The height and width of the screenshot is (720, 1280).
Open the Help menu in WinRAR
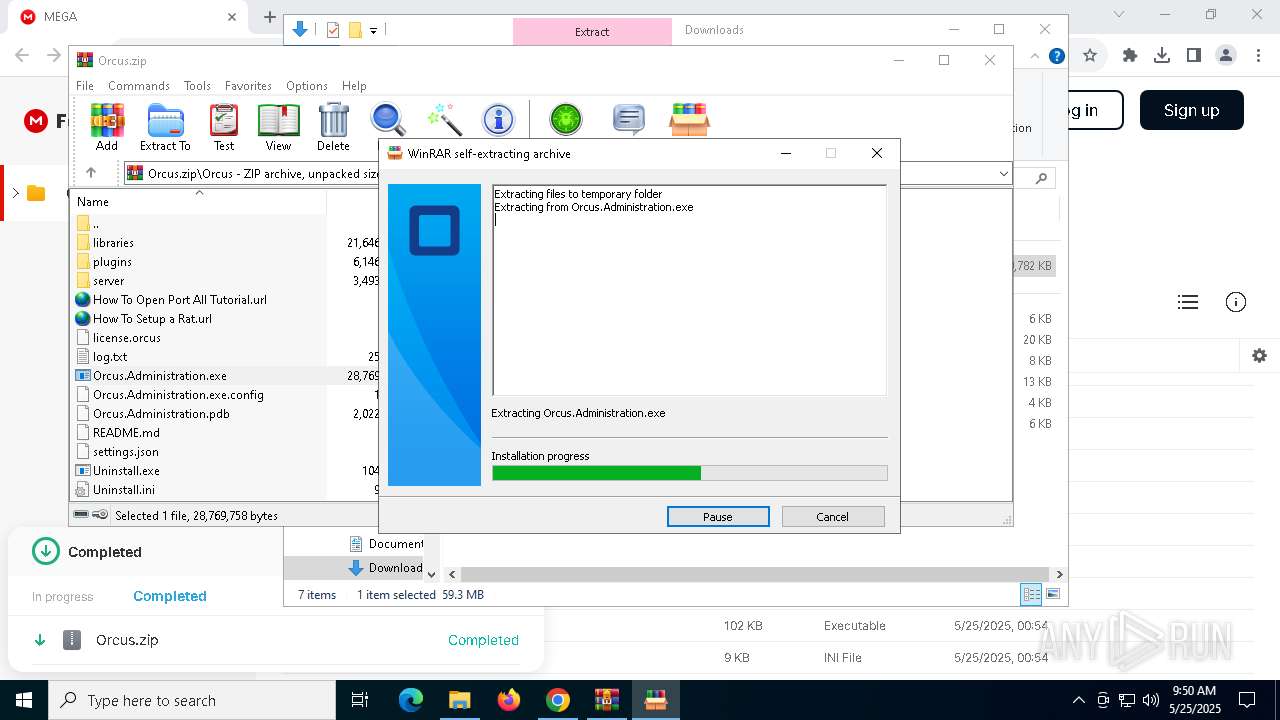[354, 86]
